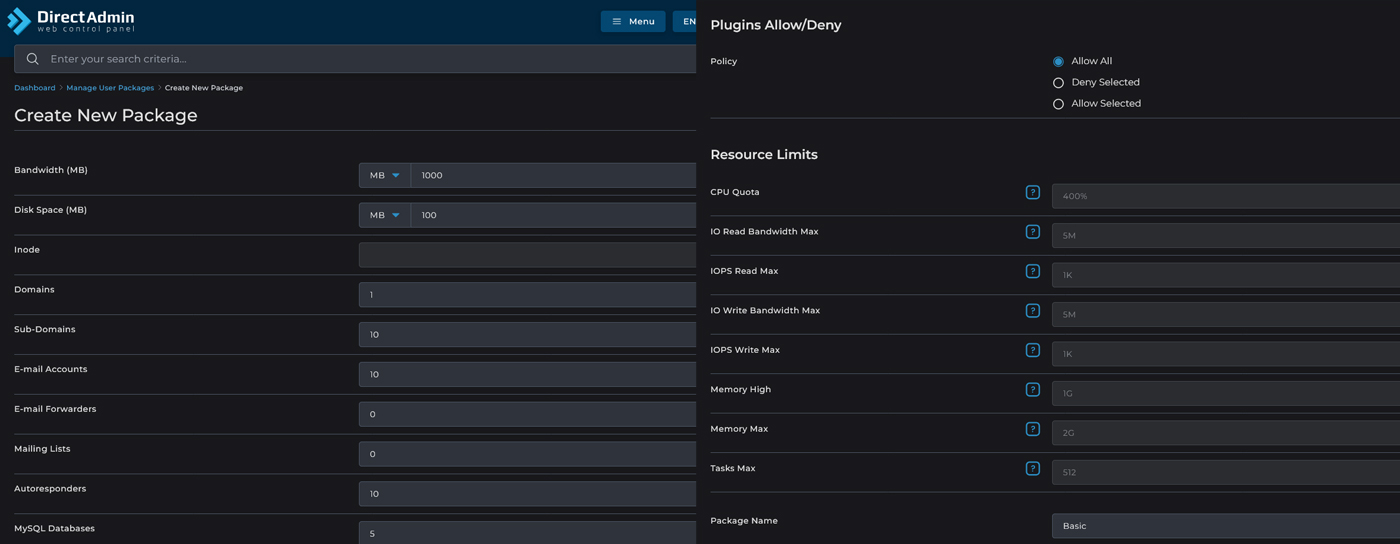
Task: Expand Disk Space unit MB dropdown
Action: click(x=385, y=216)
